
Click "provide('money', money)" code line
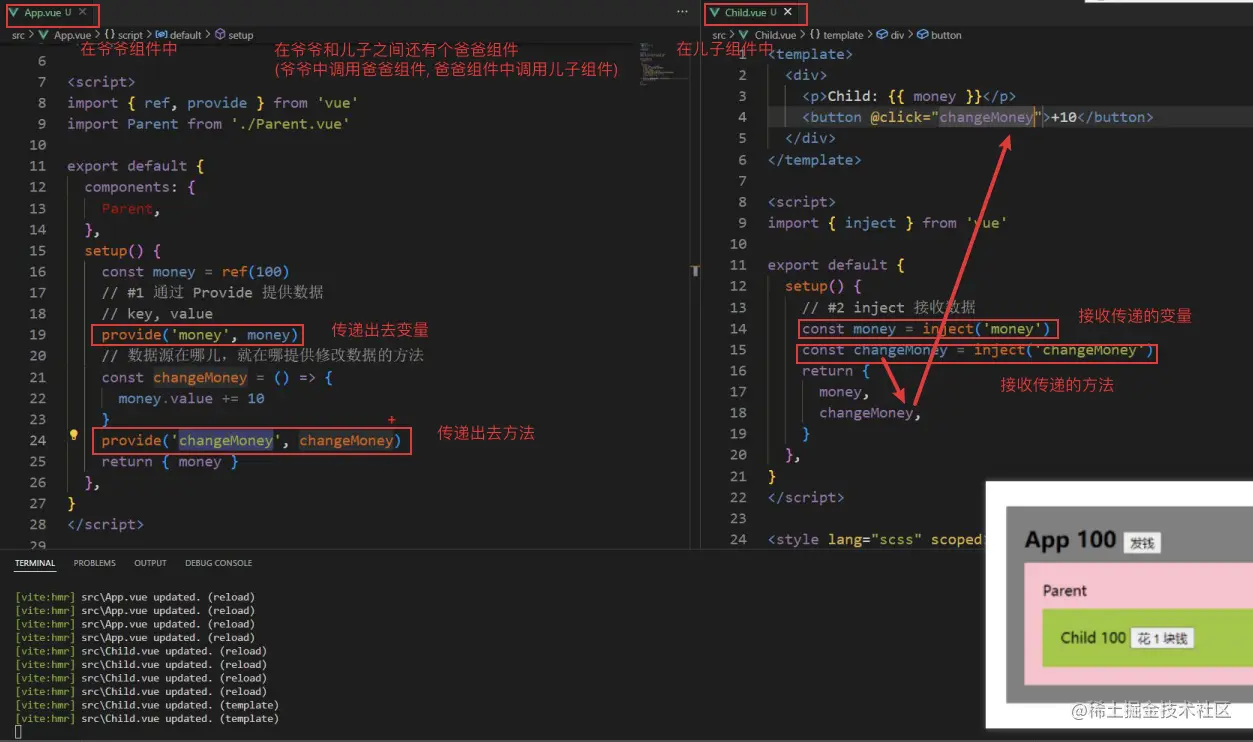199,335
